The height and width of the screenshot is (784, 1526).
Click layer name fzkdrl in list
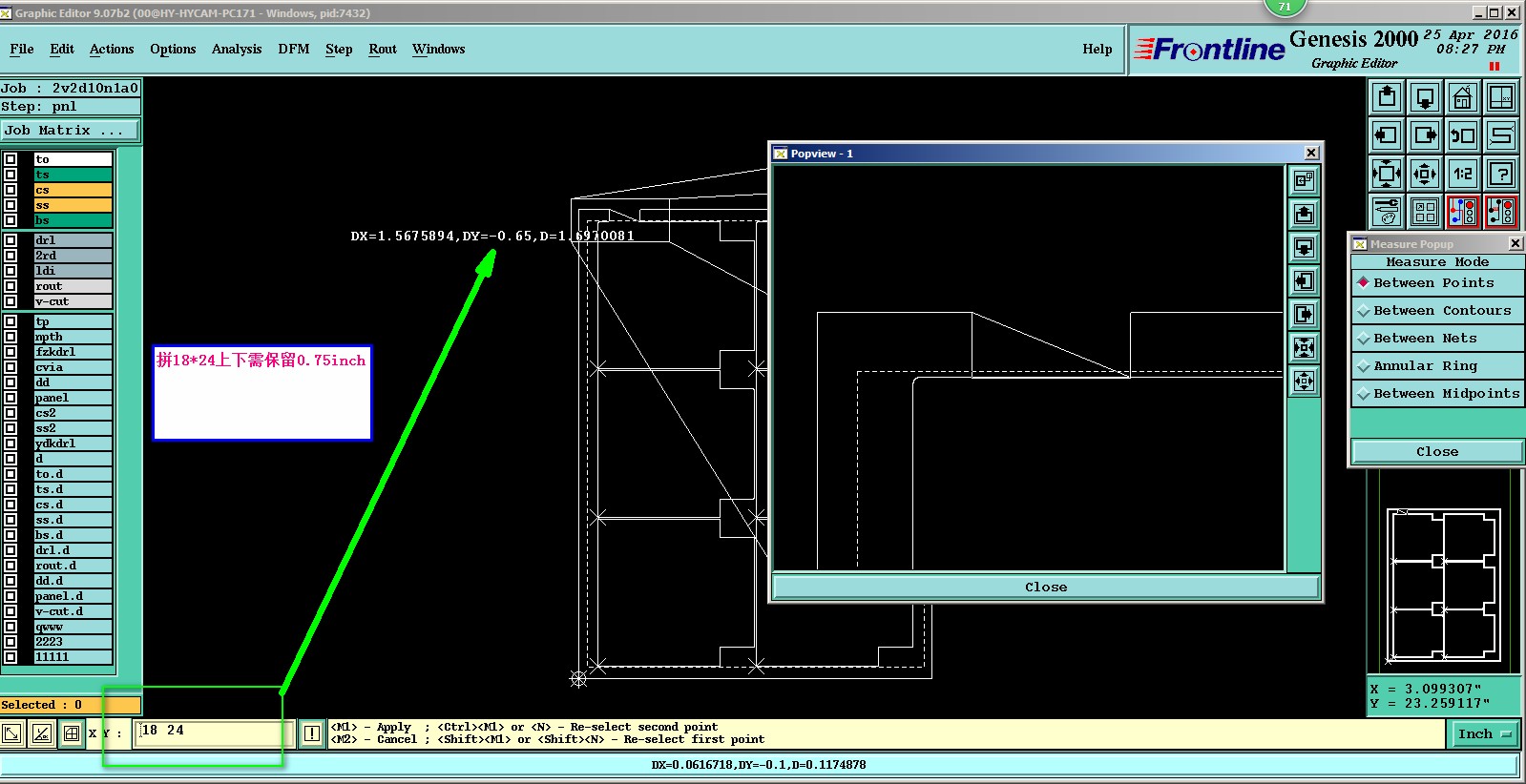tap(55, 352)
